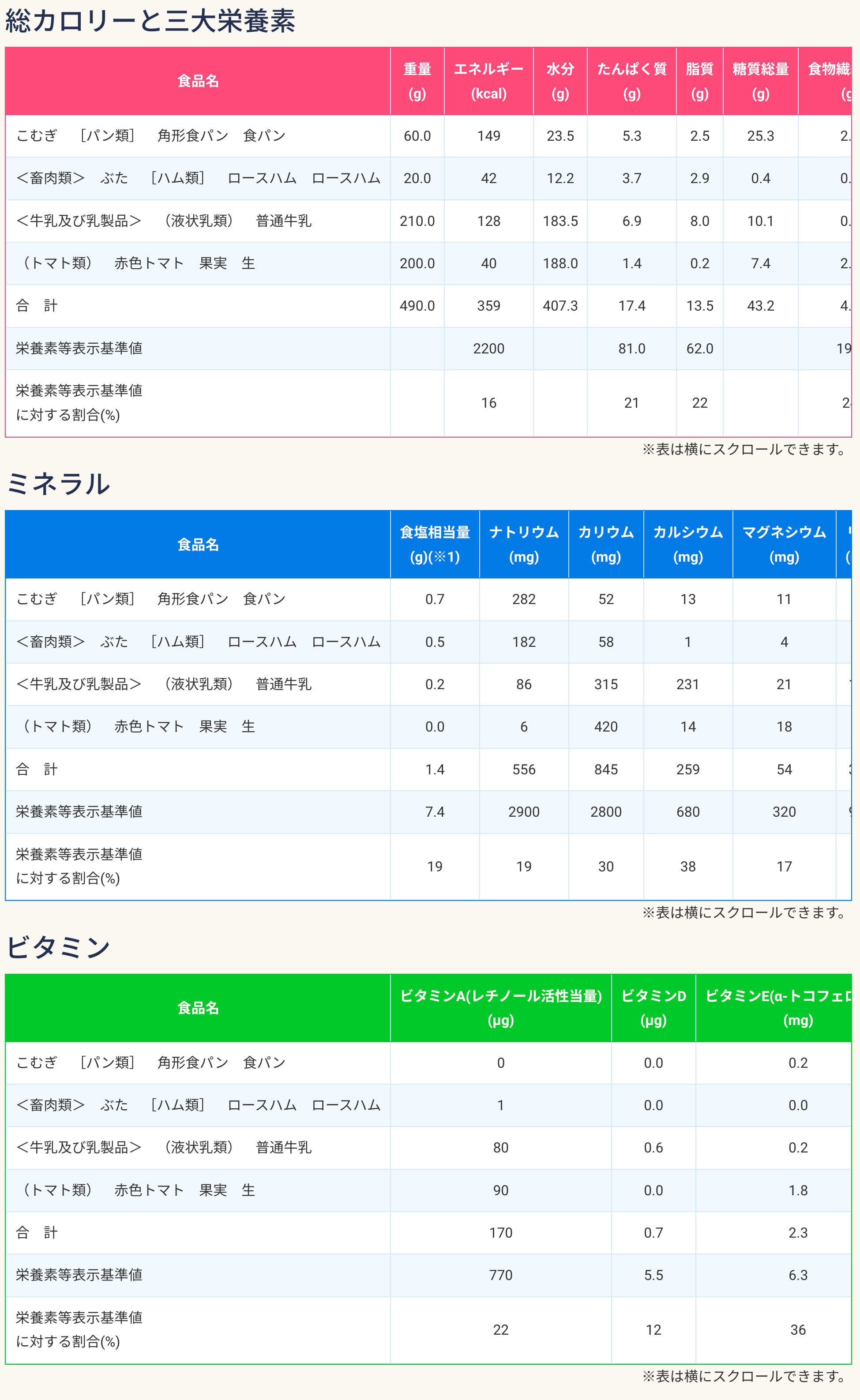Click the たんぱく質 (g) column header

[x=632, y=81]
